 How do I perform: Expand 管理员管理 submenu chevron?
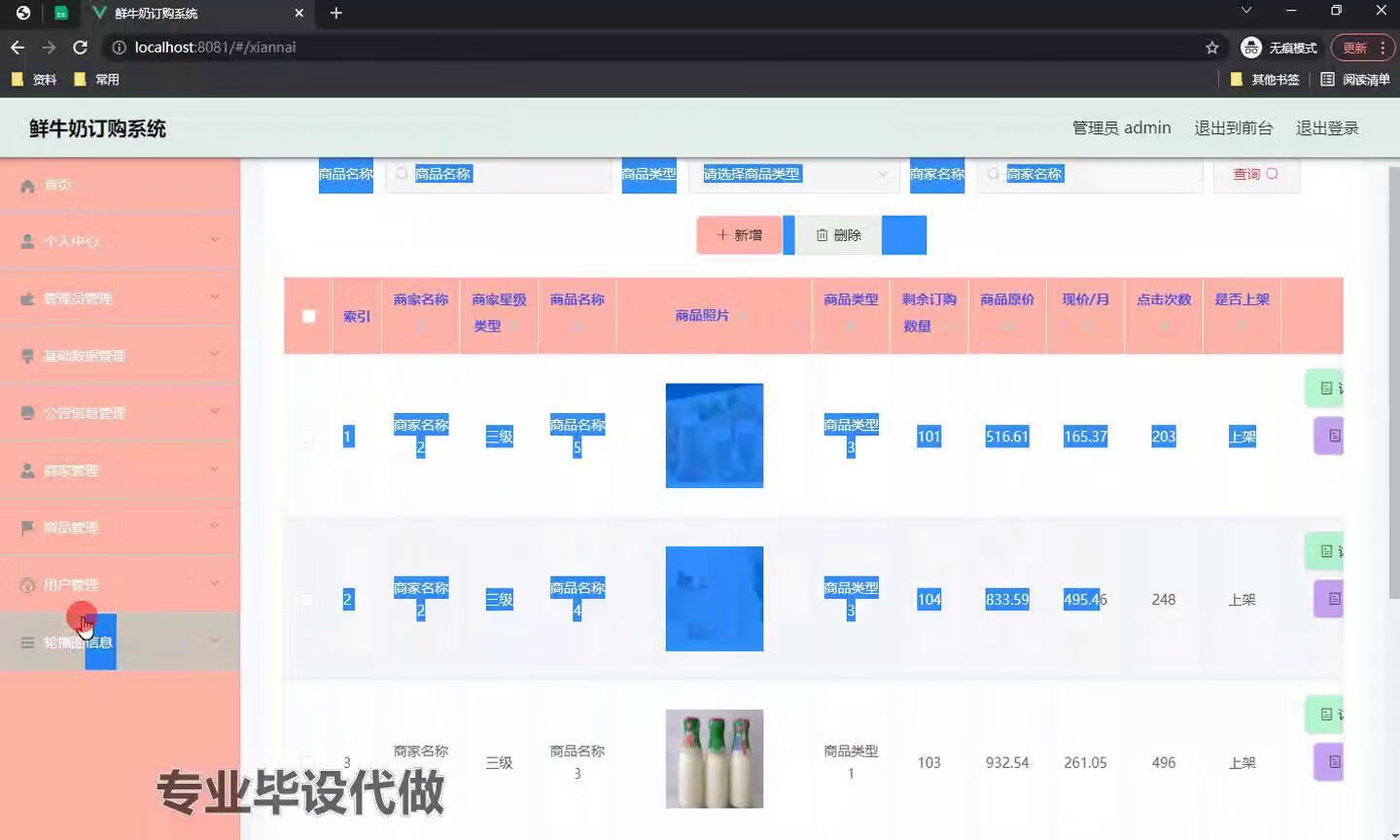pyautogui.click(x=215, y=297)
